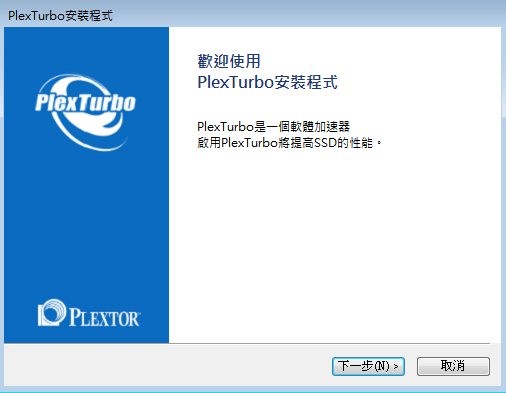Image resolution: width=506 pixels, height=393 pixels.
Task: Click the 取消 button
Action: [x=453, y=366]
